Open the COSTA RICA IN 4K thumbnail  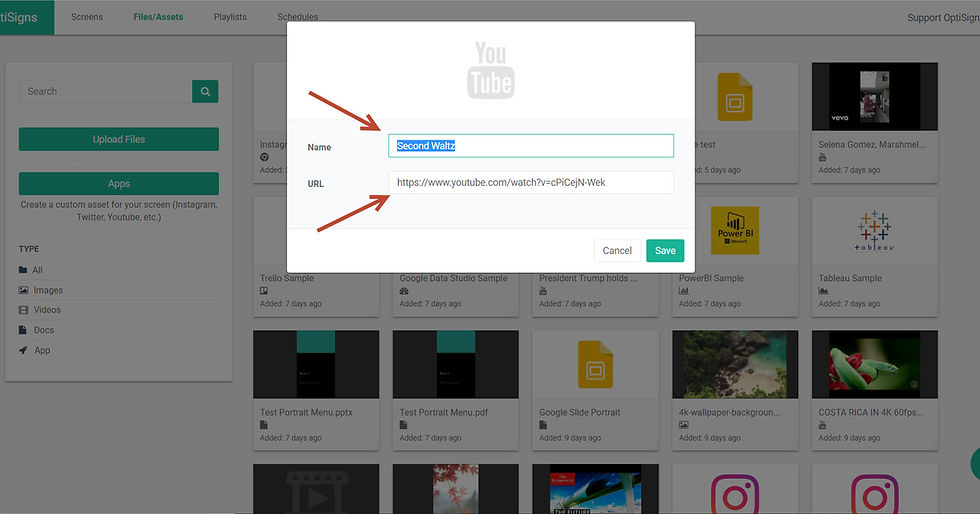(874, 364)
